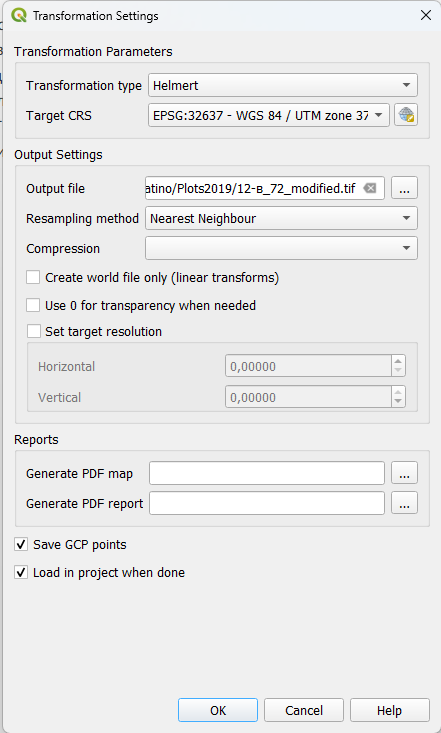
Task: Confirm settings with OK button
Action: pos(218,710)
